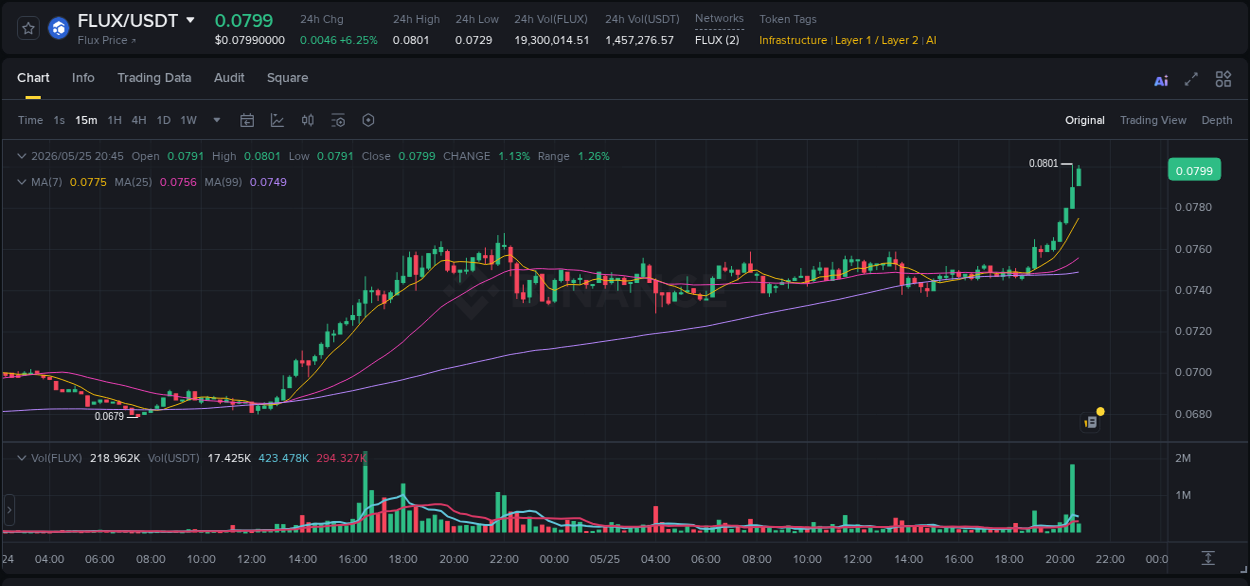Click the CHANGE 1.13% reading
This screenshot has height=586, width=1250.
[x=516, y=156]
